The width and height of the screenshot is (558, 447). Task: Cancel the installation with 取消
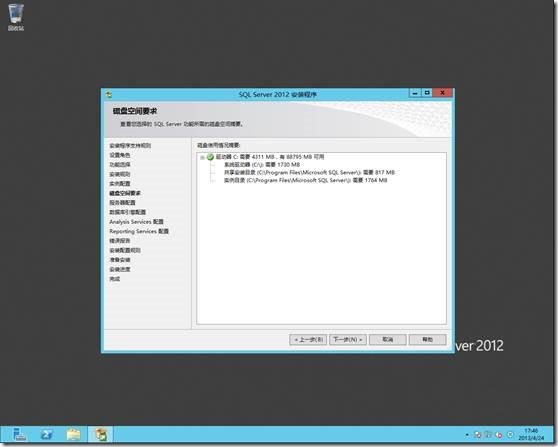[x=388, y=340]
